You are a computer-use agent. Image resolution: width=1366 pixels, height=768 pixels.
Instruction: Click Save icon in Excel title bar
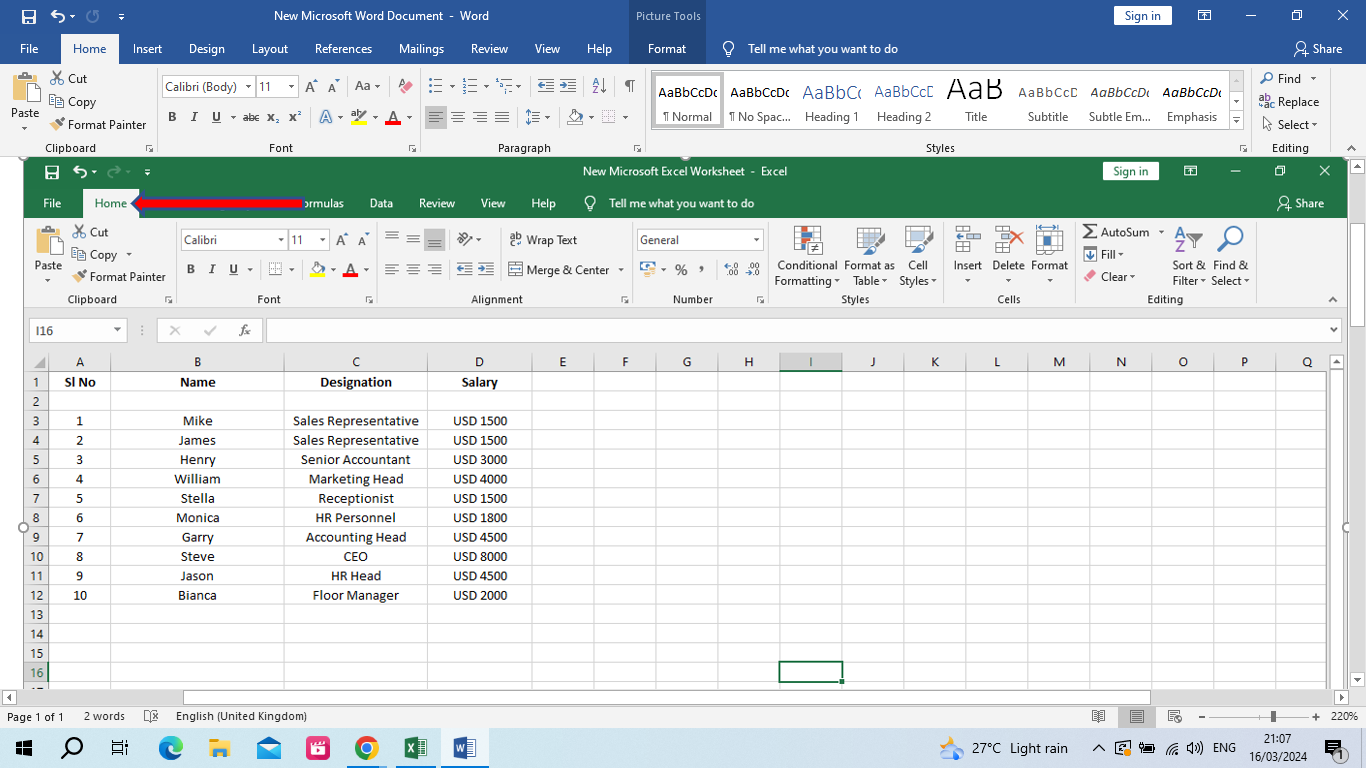point(52,172)
